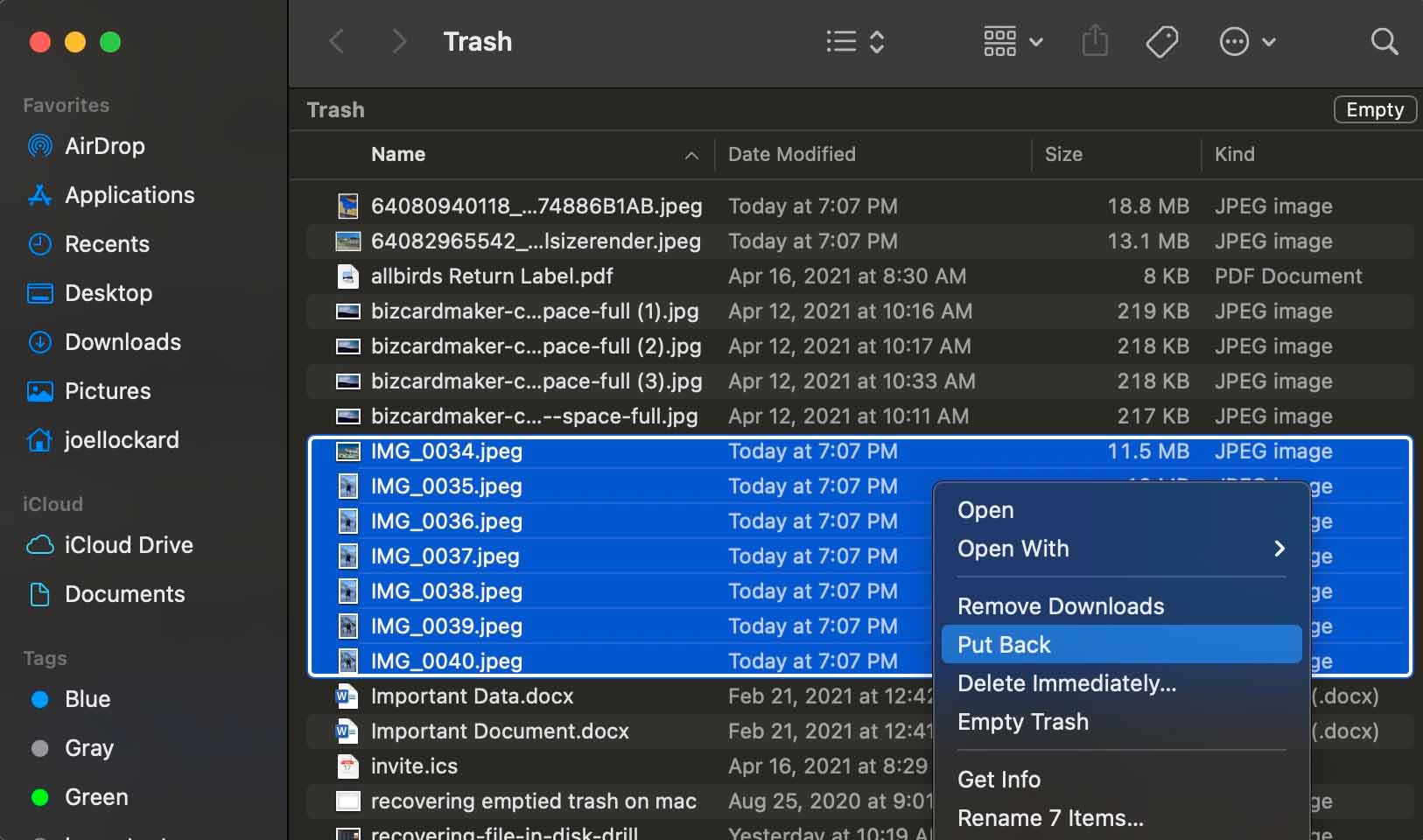Choose Get Info from the menu
The width and height of the screenshot is (1423, 840).
[x=1121, y=780]
